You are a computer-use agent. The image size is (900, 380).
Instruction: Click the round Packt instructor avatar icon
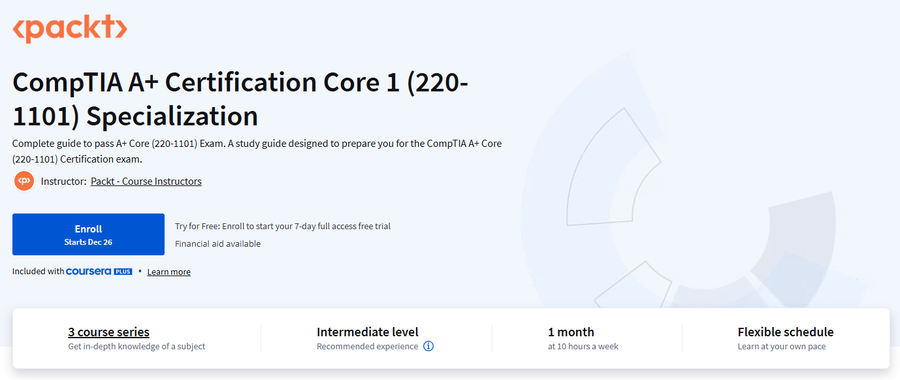(24, 181)
